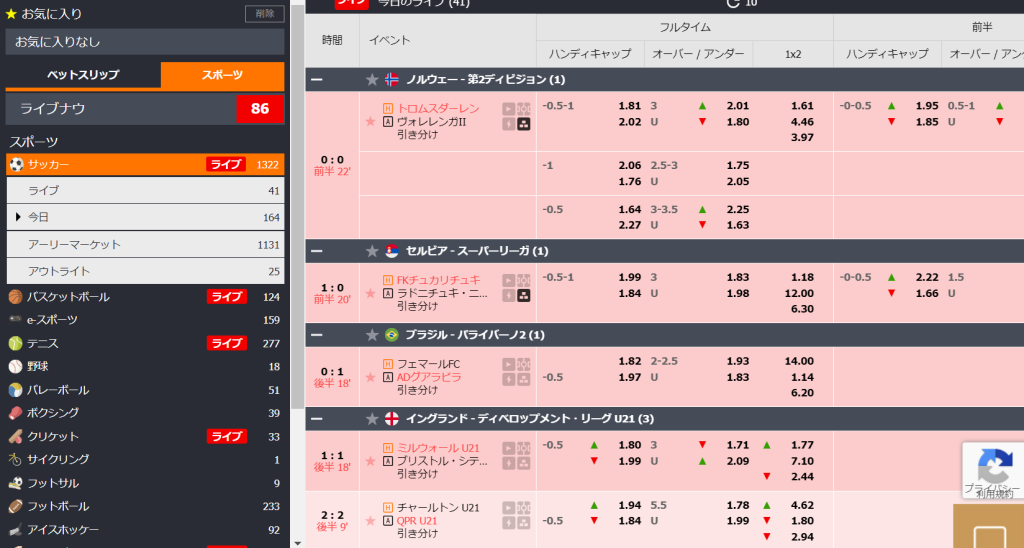Collapse the ブラジル パライバーノ2 league section

(x=317, y=335)
